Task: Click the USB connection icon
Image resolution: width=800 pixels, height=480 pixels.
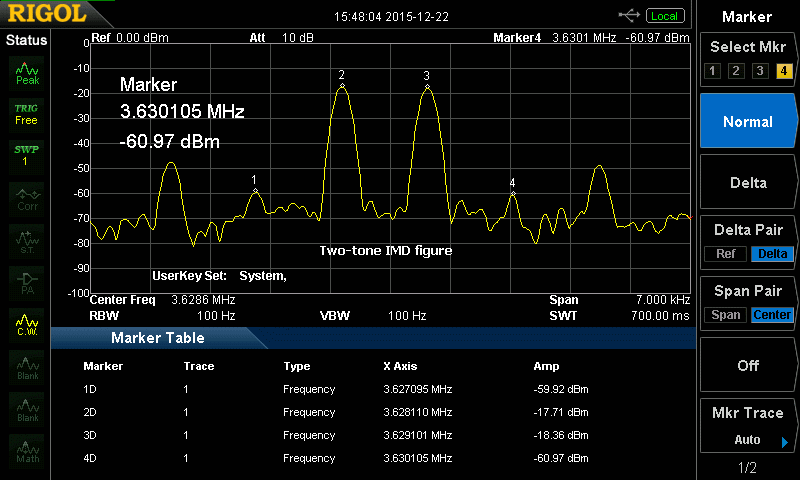Action: click(x=630, y=15)
